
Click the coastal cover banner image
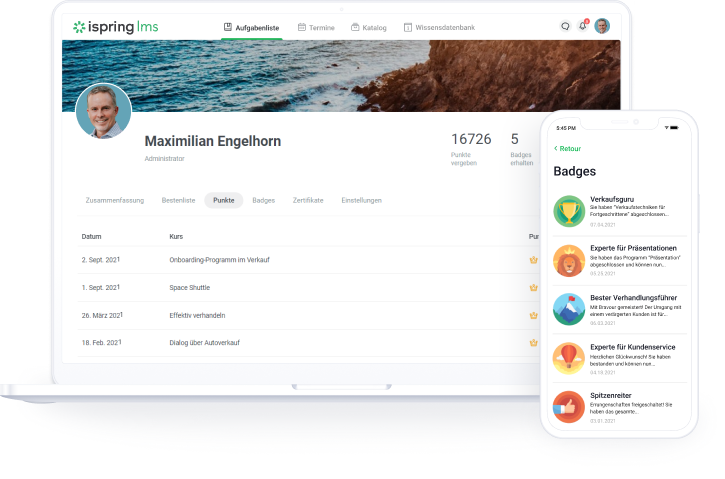click(x=341, y=76)
